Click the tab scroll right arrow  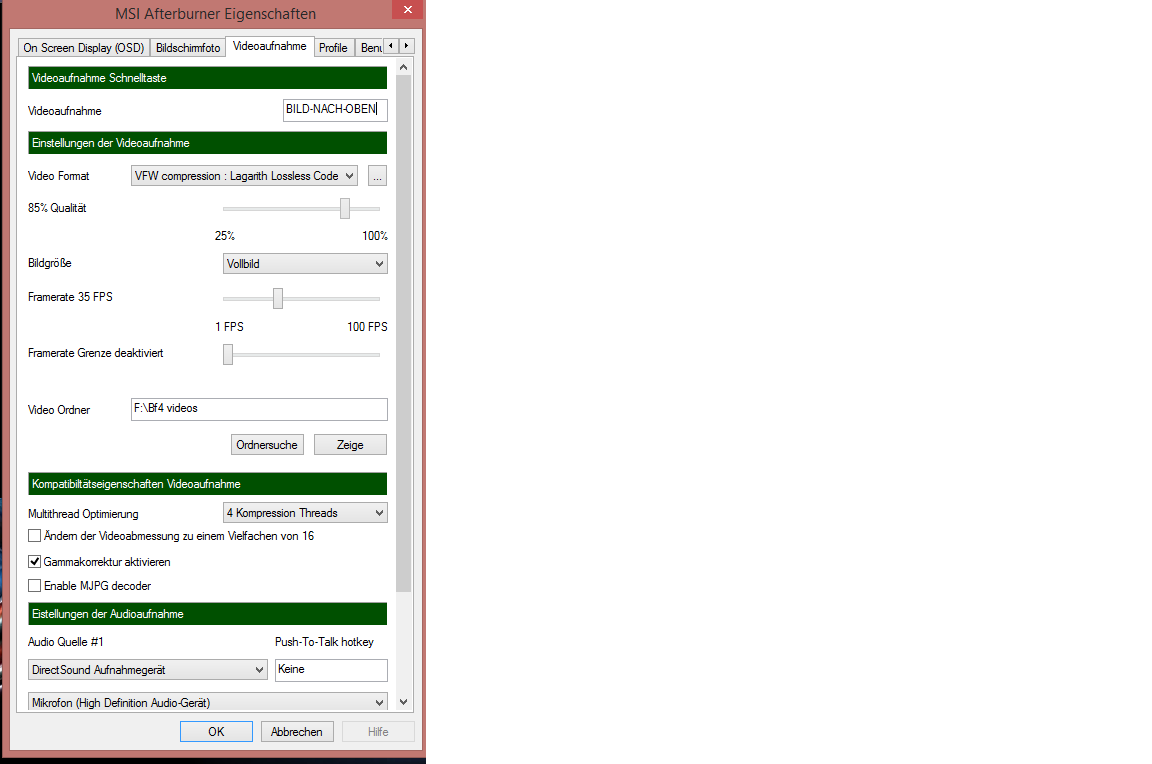point(406,46)
